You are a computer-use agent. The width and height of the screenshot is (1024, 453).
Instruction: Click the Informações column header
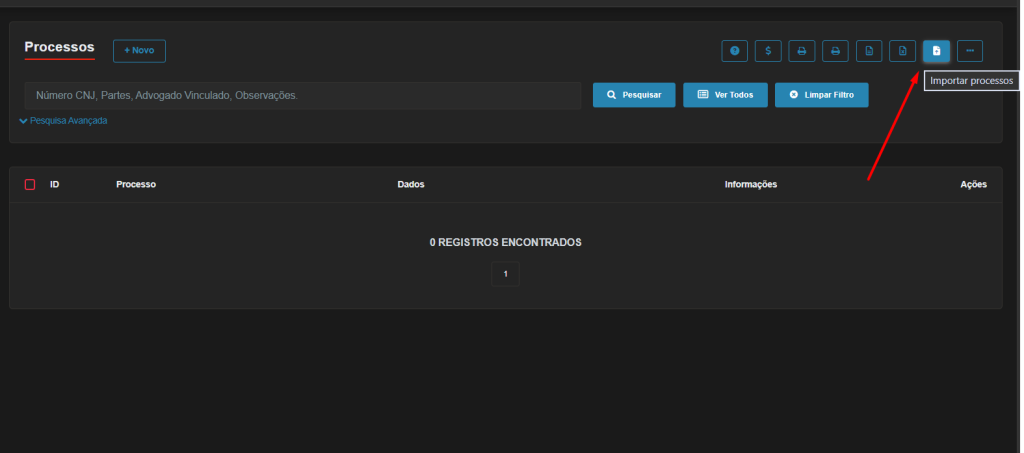(751, 185)
